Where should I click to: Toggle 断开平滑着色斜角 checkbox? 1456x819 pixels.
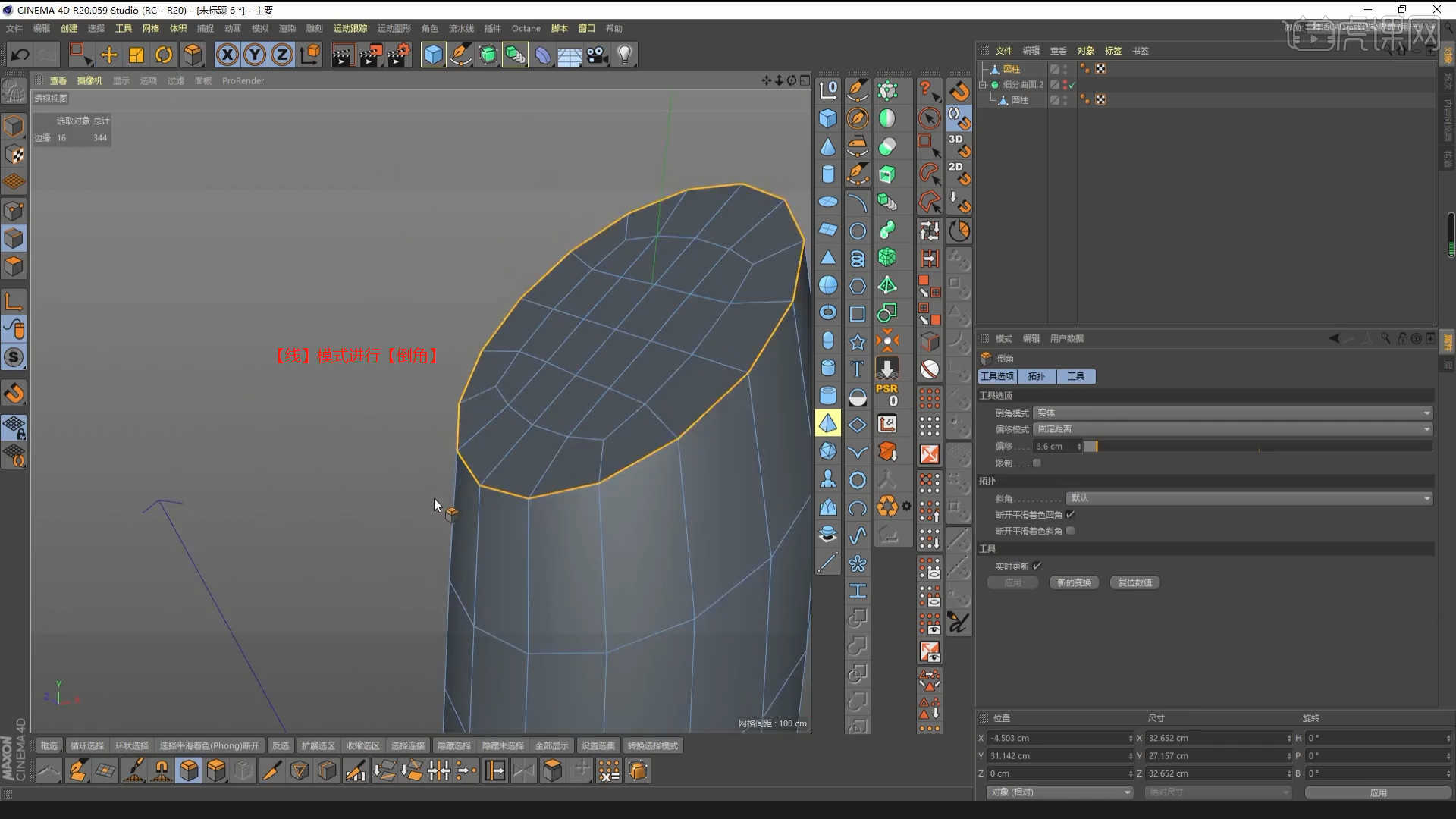tap(1070, 531)
